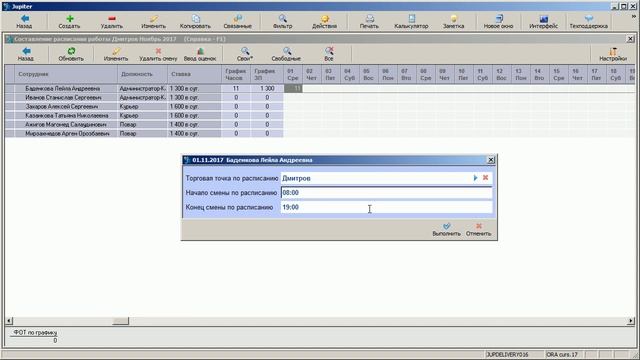The width and height of the screenshot is (640, 360).
Task: Focus the Конец смены field 19:00
Action: point(386,207)
